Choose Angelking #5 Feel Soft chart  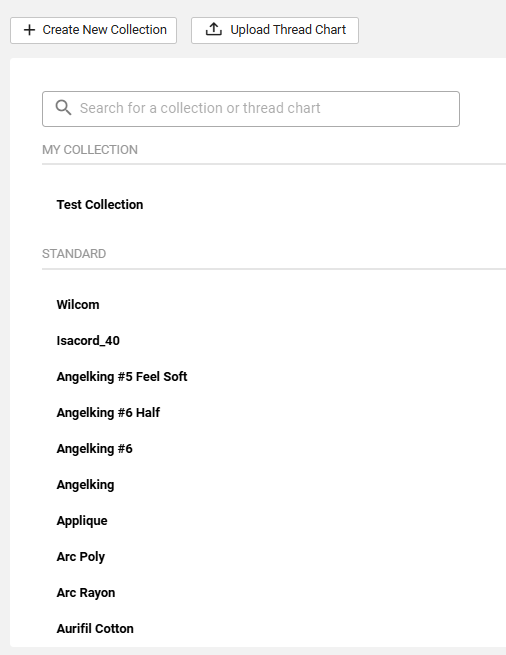122,376
